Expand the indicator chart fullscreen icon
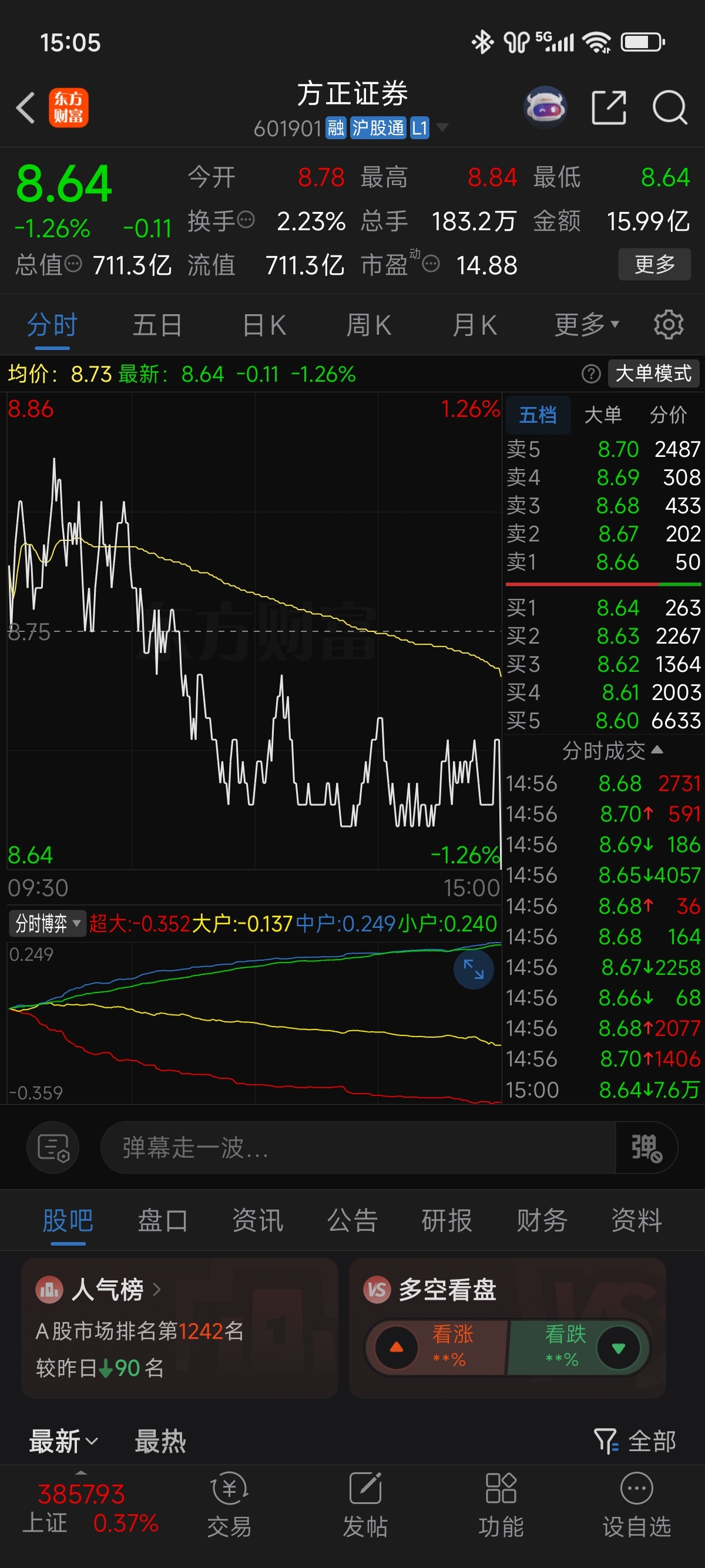 (x=473, y=968)
